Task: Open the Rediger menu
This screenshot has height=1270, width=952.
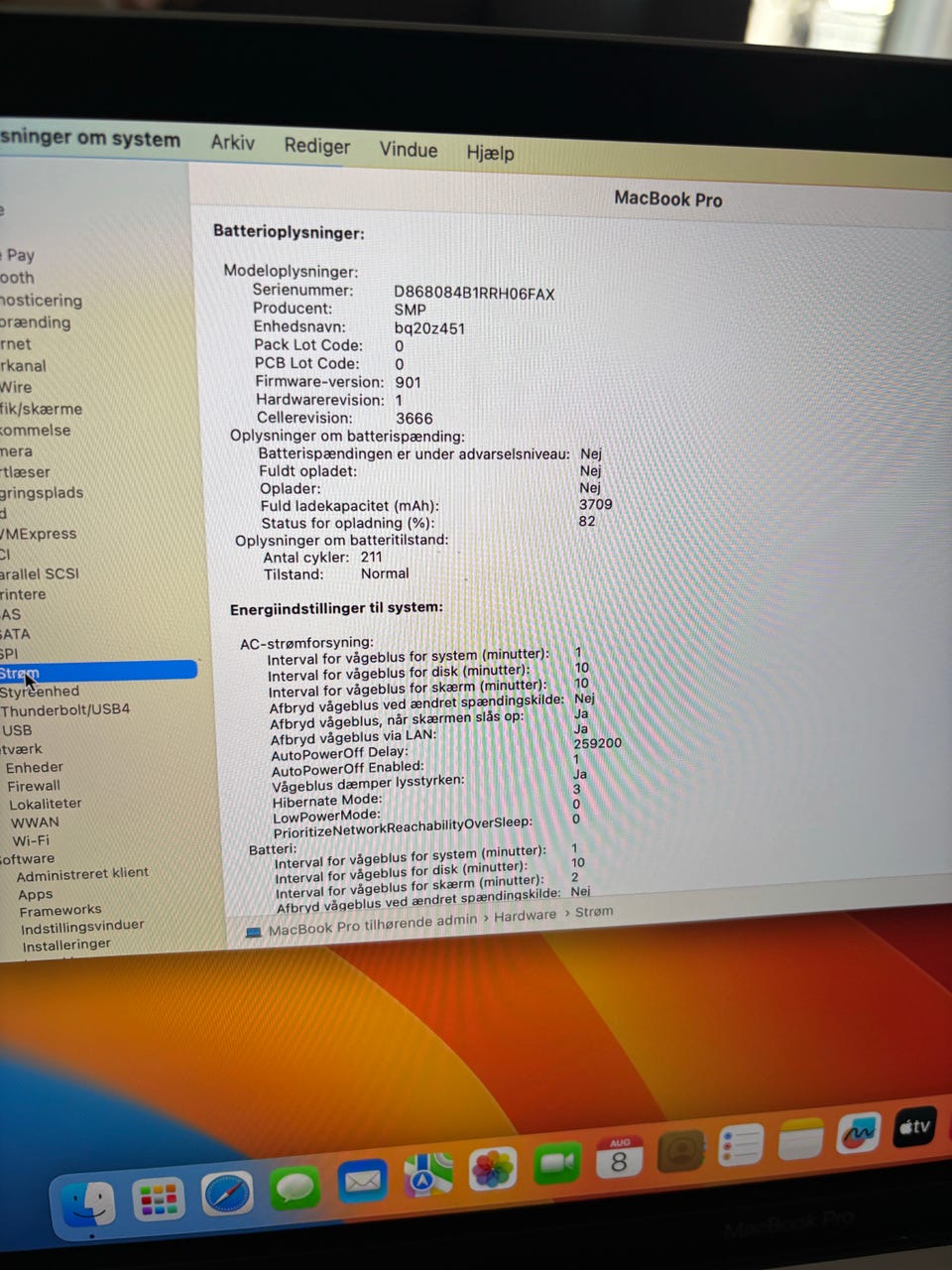Action: [x=316, y=146]
